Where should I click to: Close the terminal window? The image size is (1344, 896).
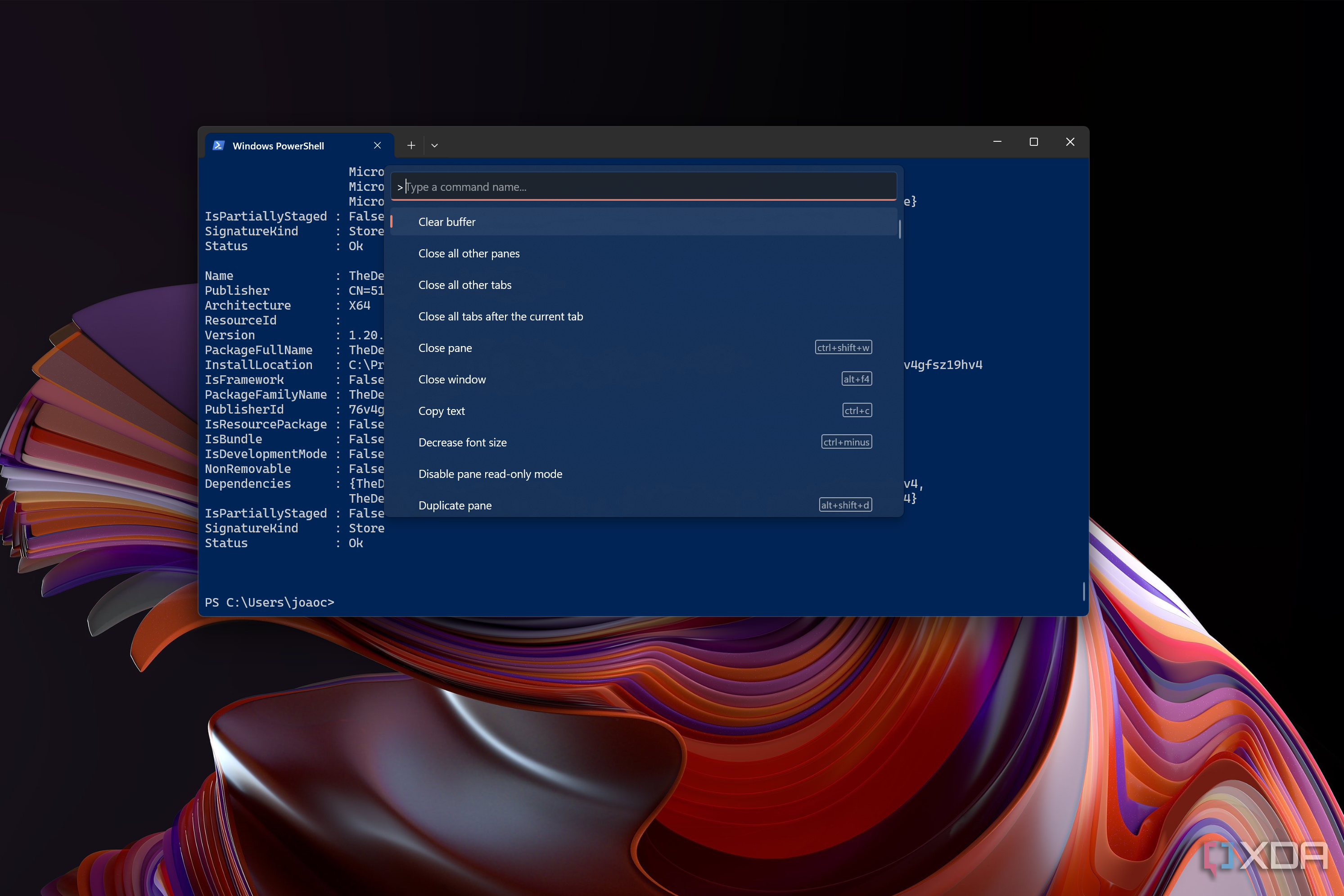coord(1070,142)
